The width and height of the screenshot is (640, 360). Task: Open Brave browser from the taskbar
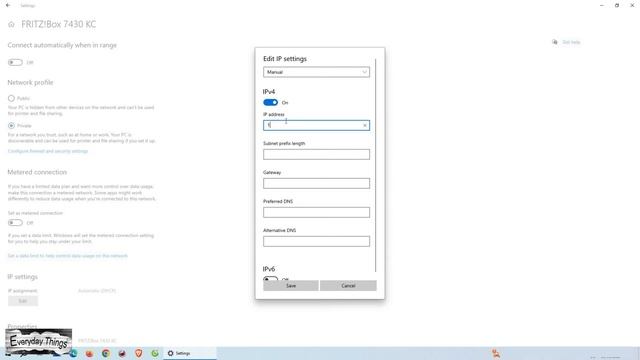138,353
